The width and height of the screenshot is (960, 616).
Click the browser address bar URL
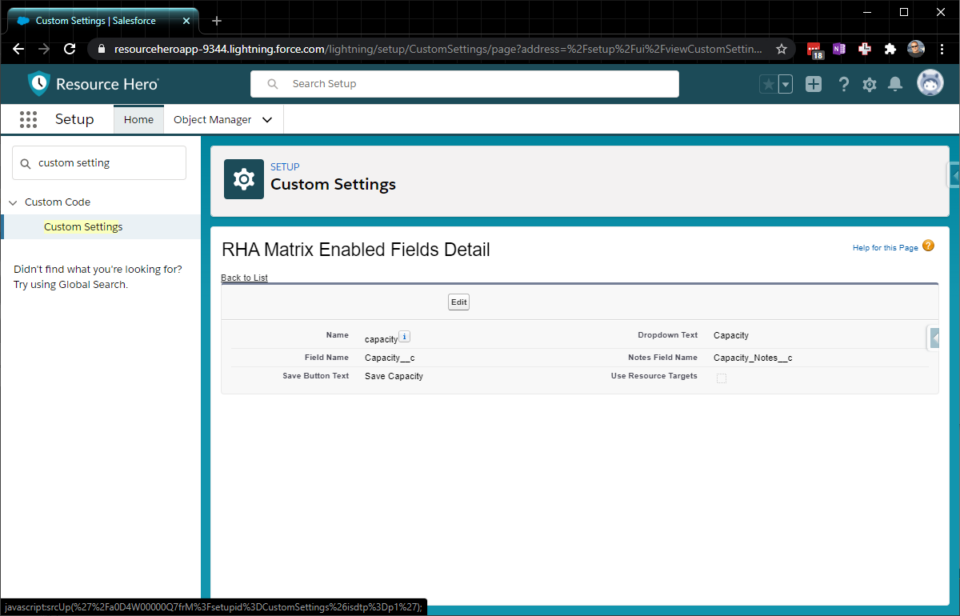coord(438,49)
